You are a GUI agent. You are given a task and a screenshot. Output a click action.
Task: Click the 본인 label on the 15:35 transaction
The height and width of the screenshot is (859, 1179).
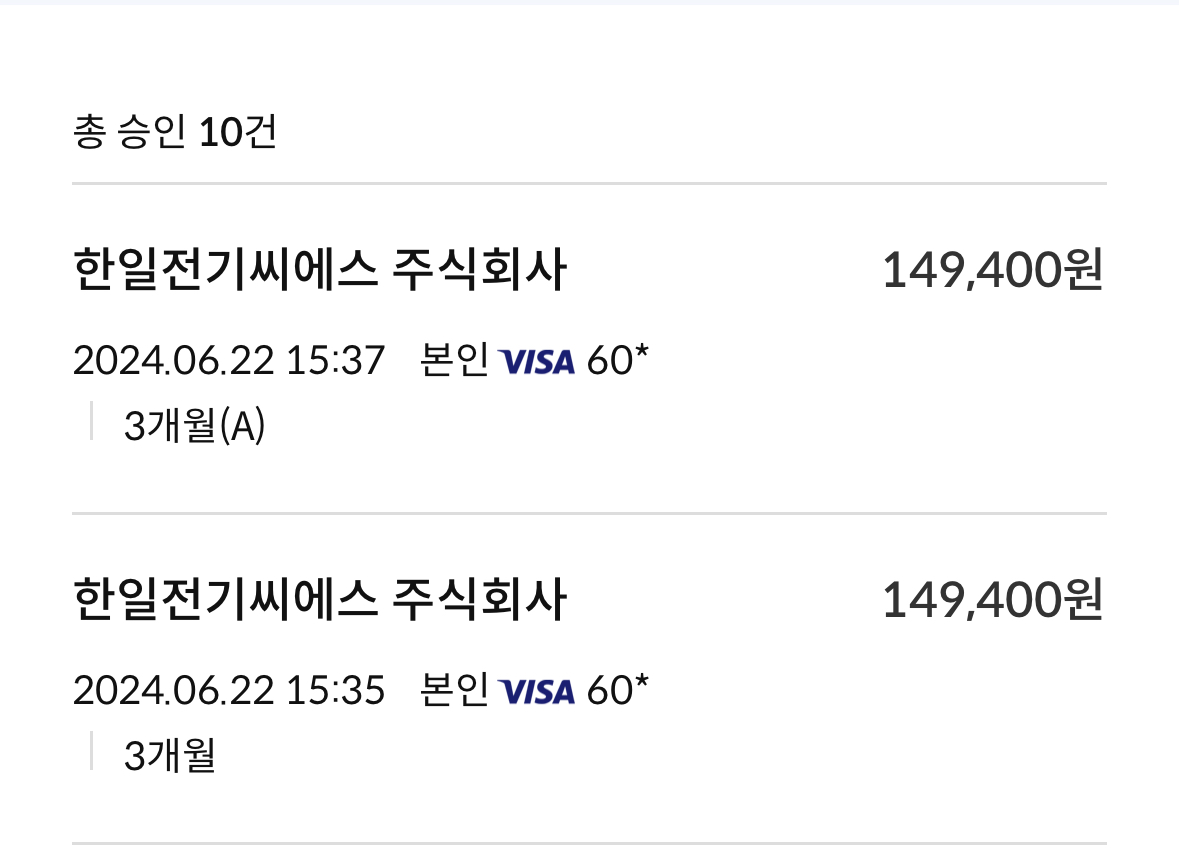[454, 688]
